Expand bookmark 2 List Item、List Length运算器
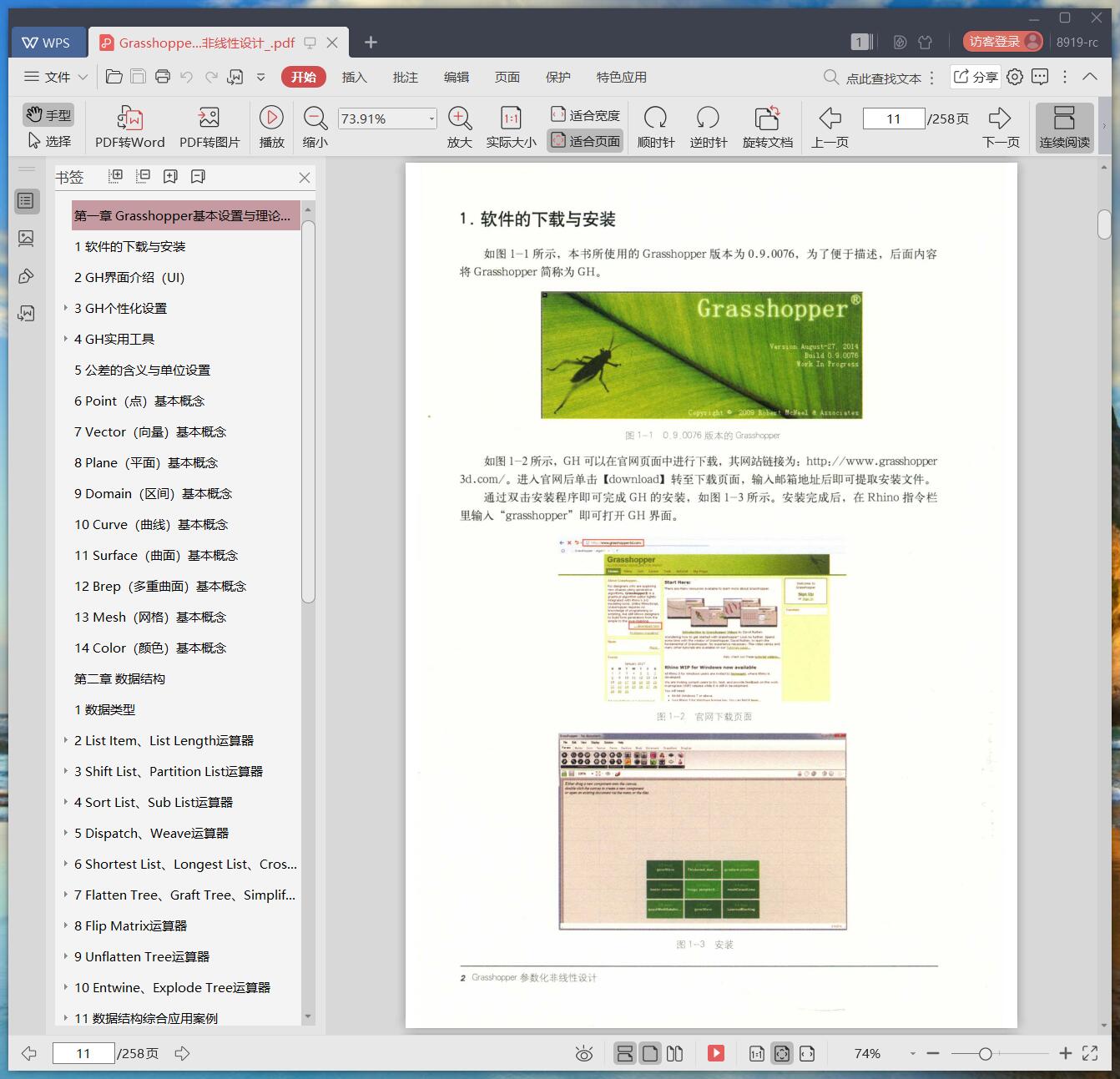1120x1079 pixels. click(66, 740)
